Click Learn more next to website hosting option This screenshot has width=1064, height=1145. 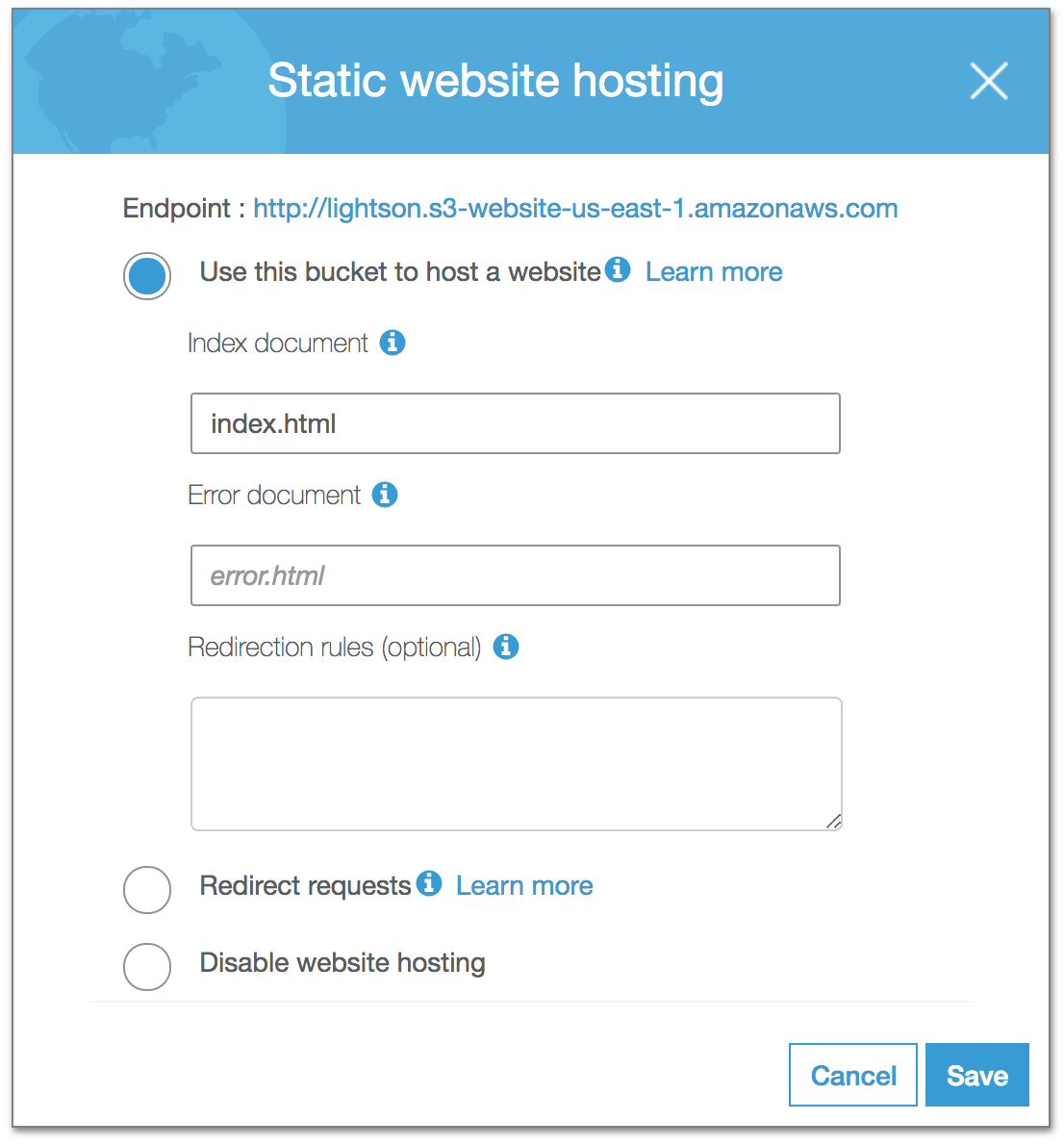(714, 271)
